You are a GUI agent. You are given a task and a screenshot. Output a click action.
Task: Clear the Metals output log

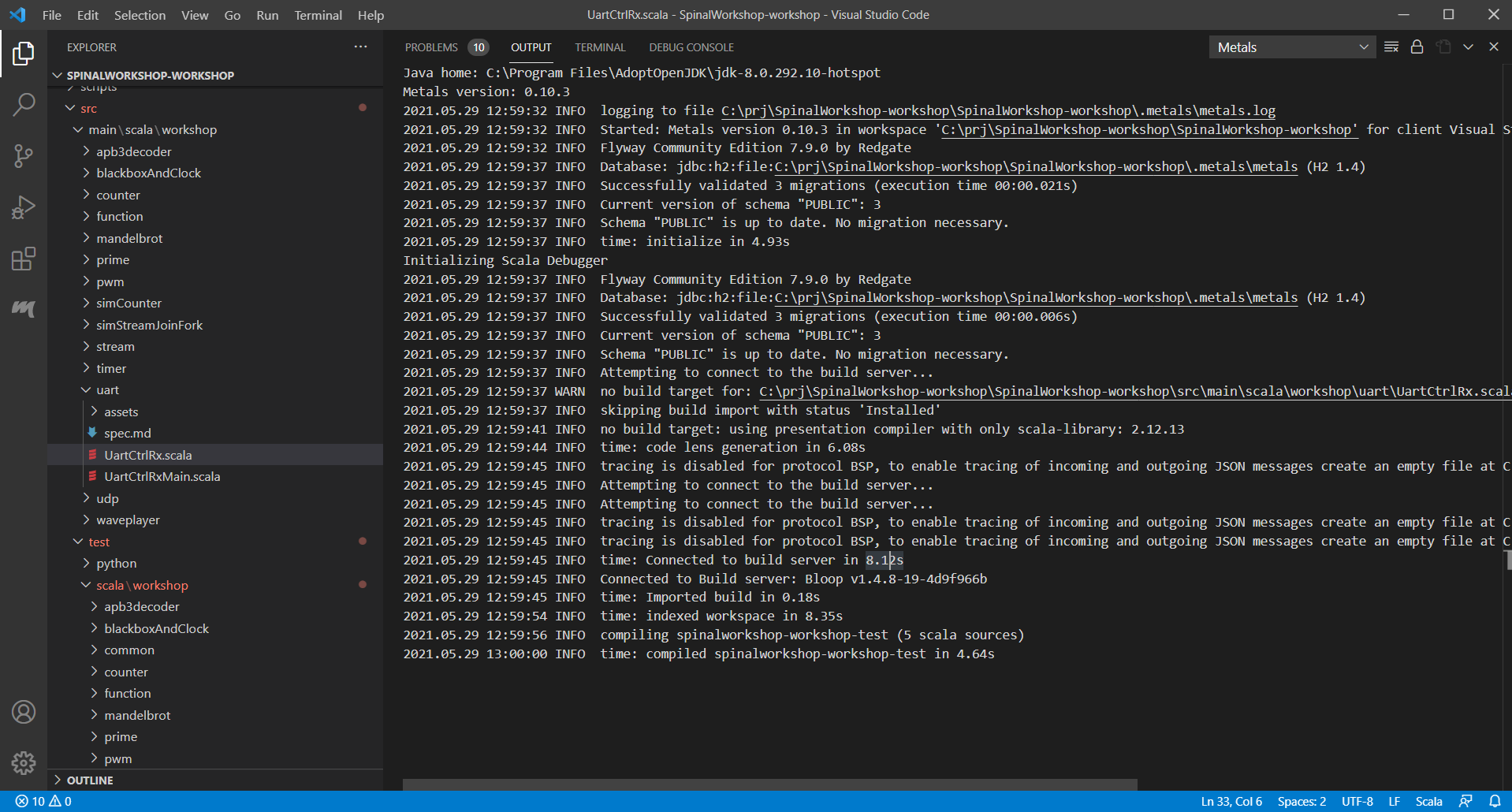click(1390, 47)
